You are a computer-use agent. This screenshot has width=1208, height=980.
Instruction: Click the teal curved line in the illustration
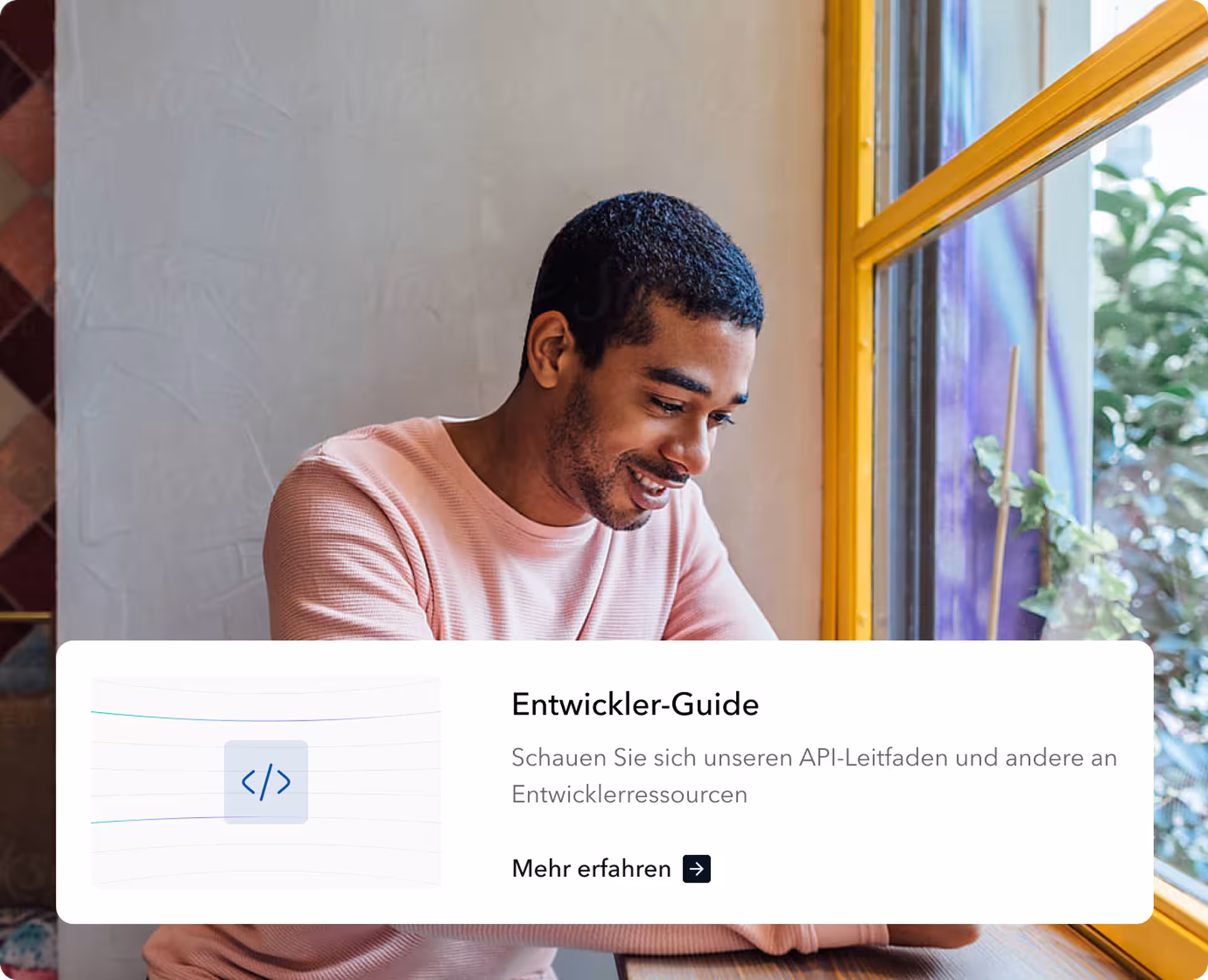pyautogui.click(x=157, y=715)
